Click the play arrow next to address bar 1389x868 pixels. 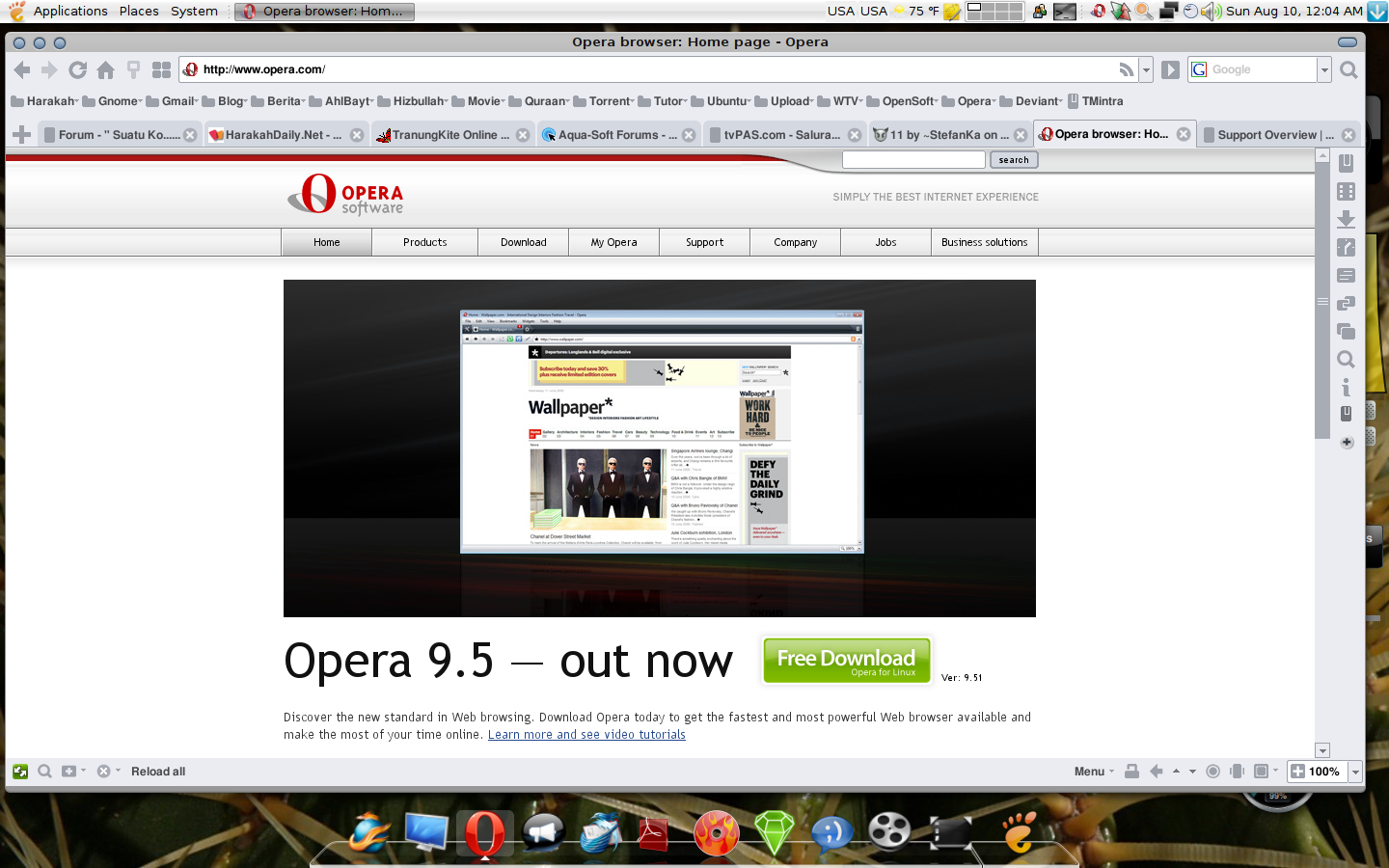(x=1170, y=69)
